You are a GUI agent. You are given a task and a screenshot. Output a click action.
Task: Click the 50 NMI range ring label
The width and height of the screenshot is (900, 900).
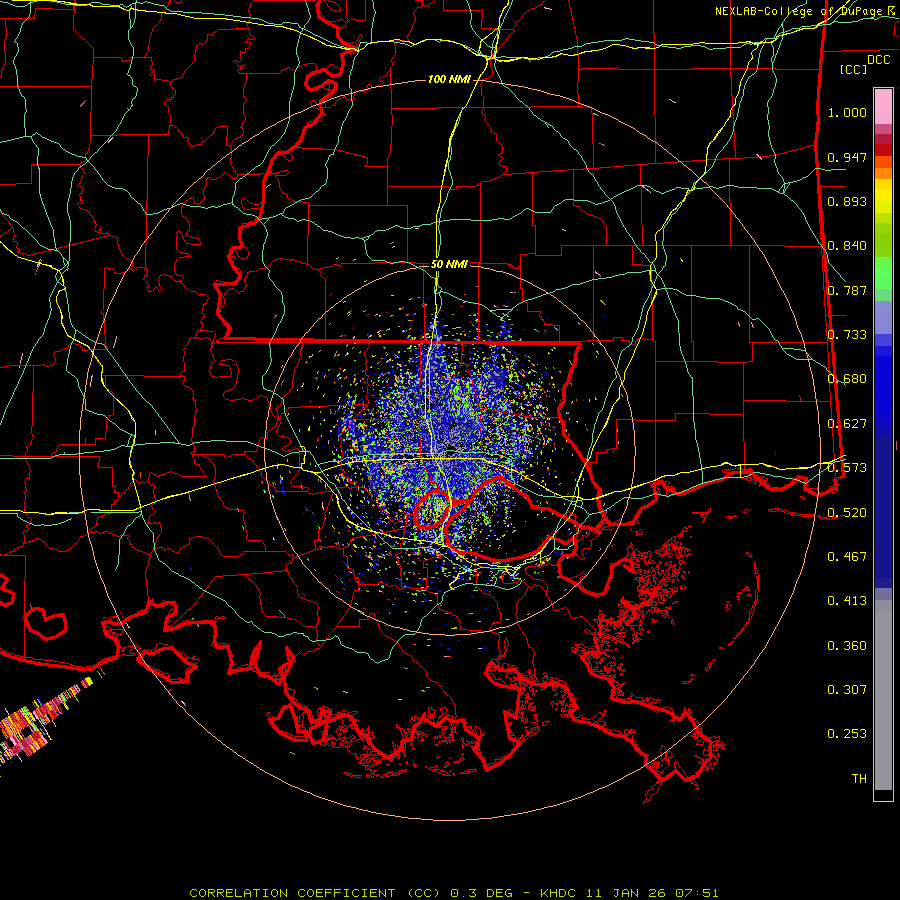[449, 265]
